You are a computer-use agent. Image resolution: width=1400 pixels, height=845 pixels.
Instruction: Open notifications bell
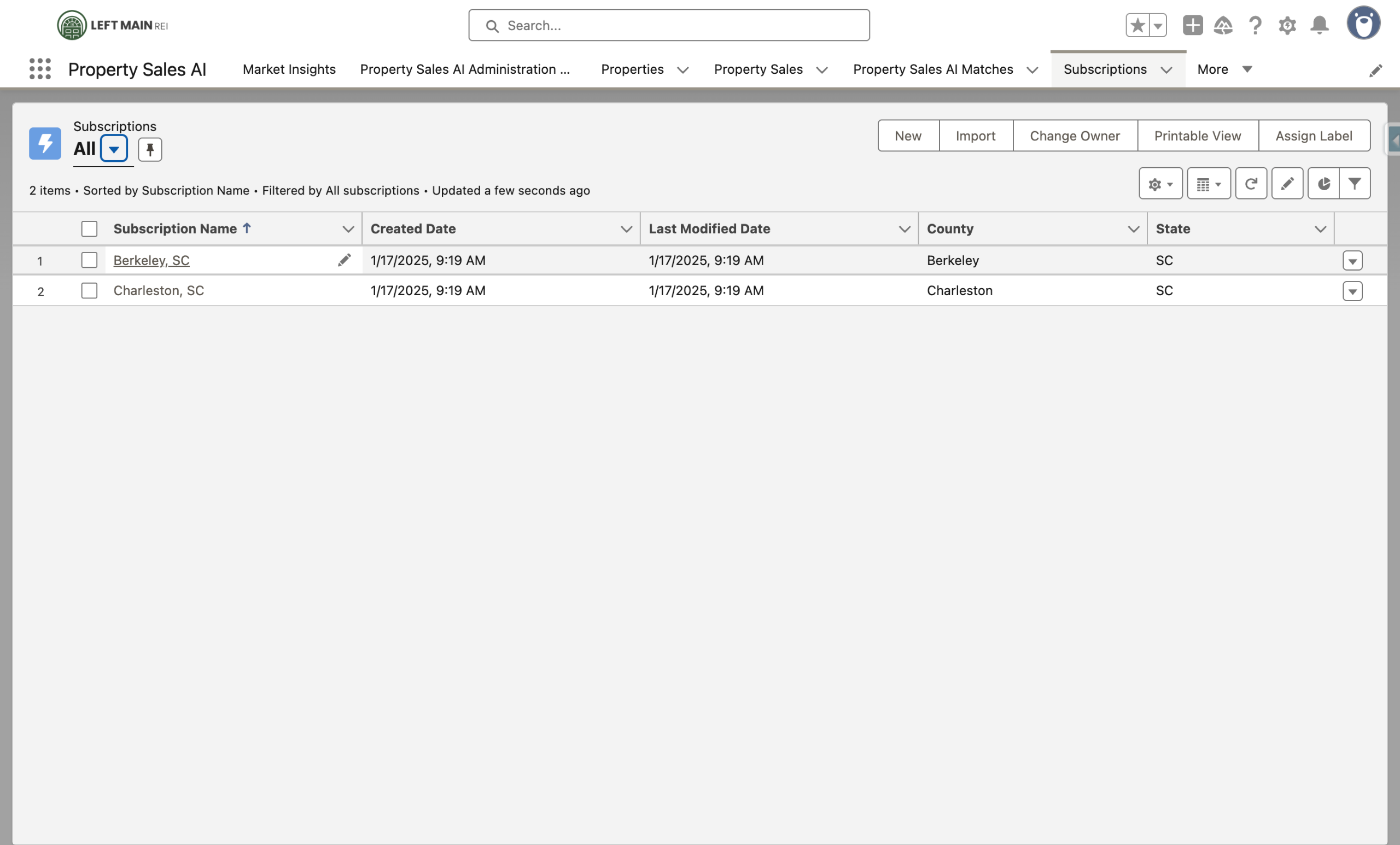(1319, 26)
